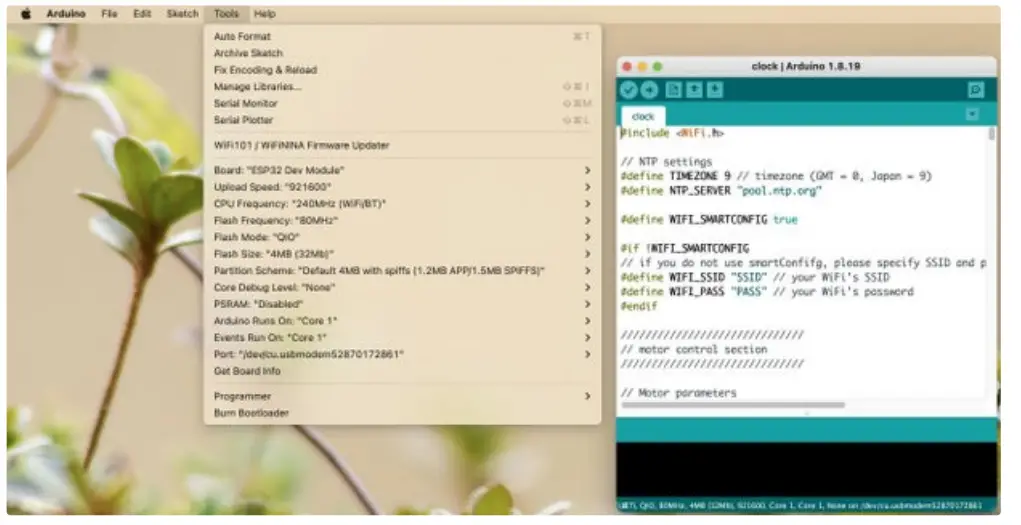This screenshot has width=1021, height=525.
Task: Click the NTP_SERVER pool.ntp.org line
Action: [721, 191]
